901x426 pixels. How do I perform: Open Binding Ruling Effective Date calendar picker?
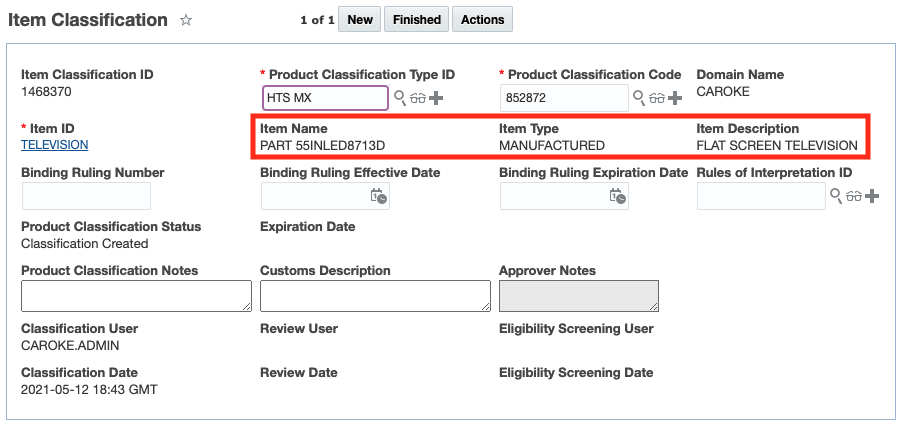click(x=378, y=196)
